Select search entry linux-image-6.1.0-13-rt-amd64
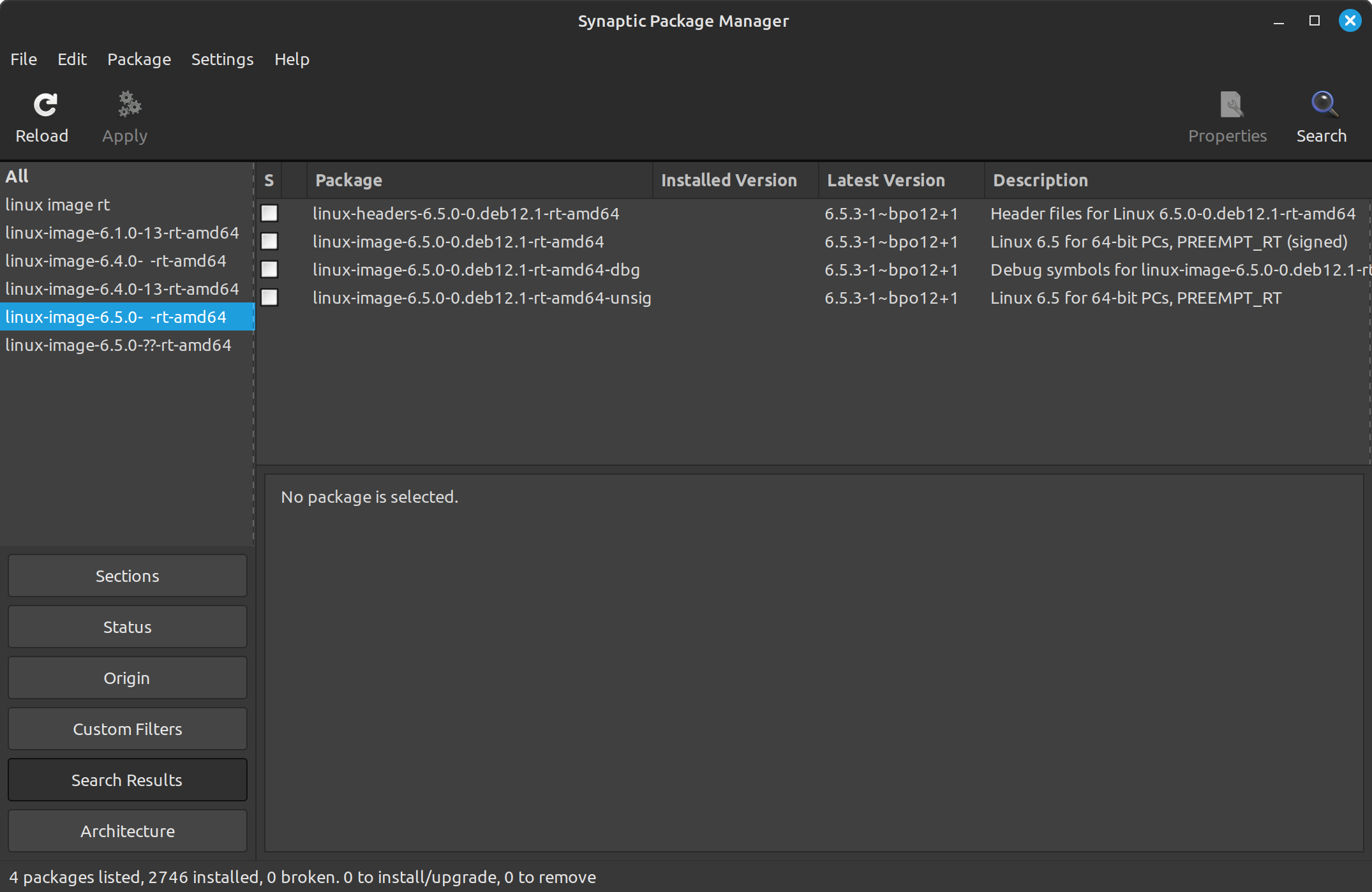The image size is (1372, 892). 127,233
